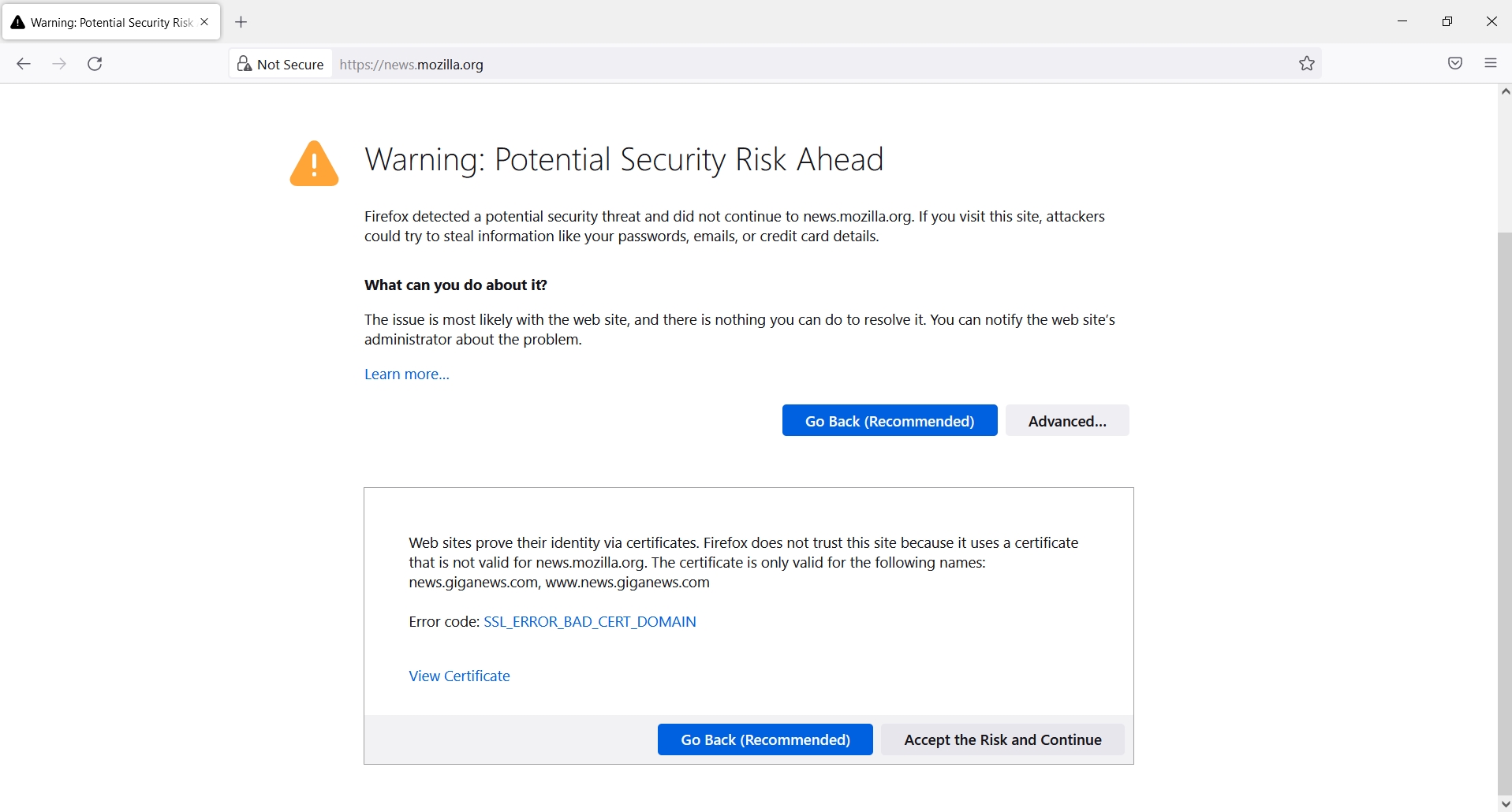
Task: Expand the Advanced options
Action: pos(1066,420)
